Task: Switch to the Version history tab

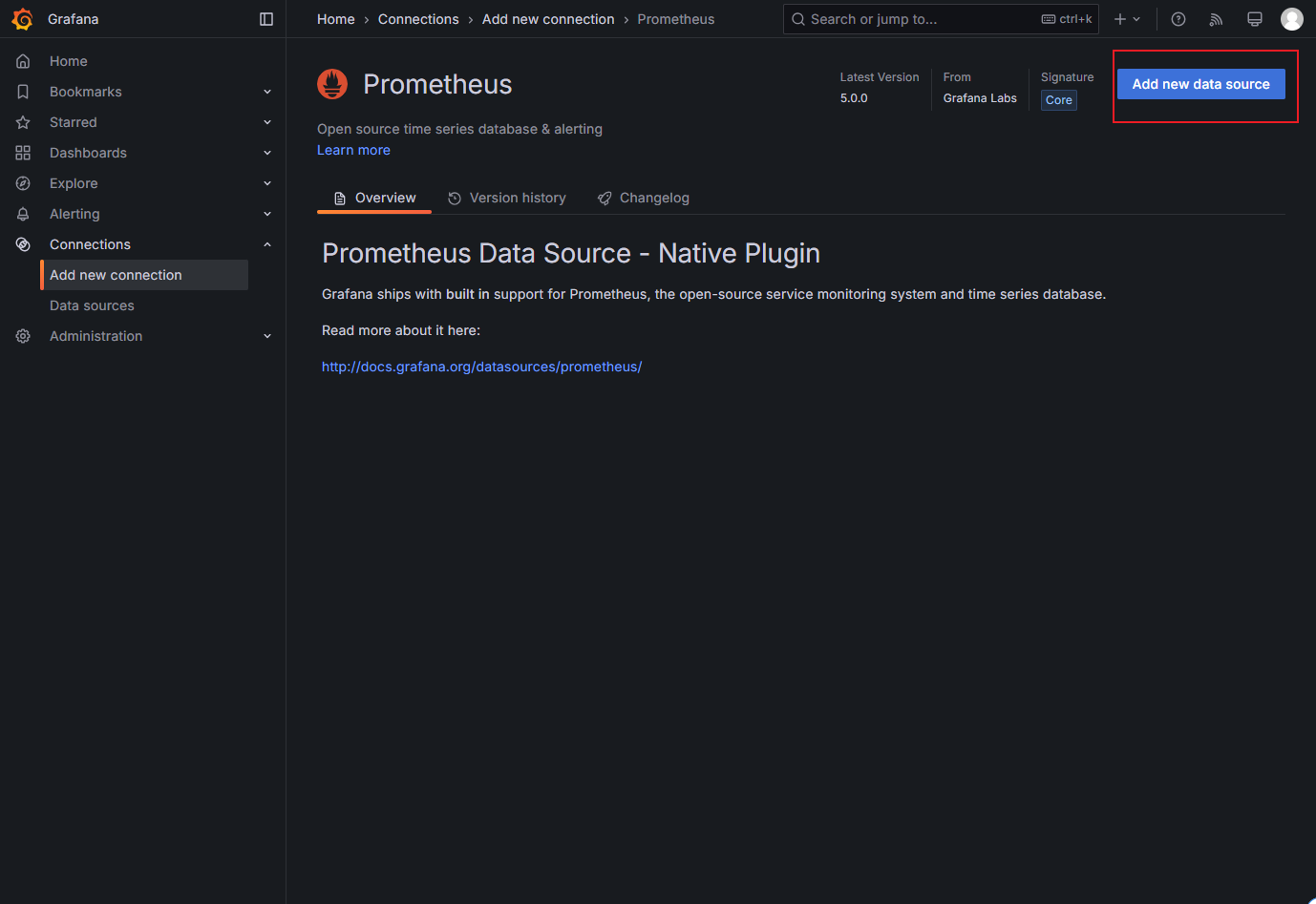Action: coord(506,198)
